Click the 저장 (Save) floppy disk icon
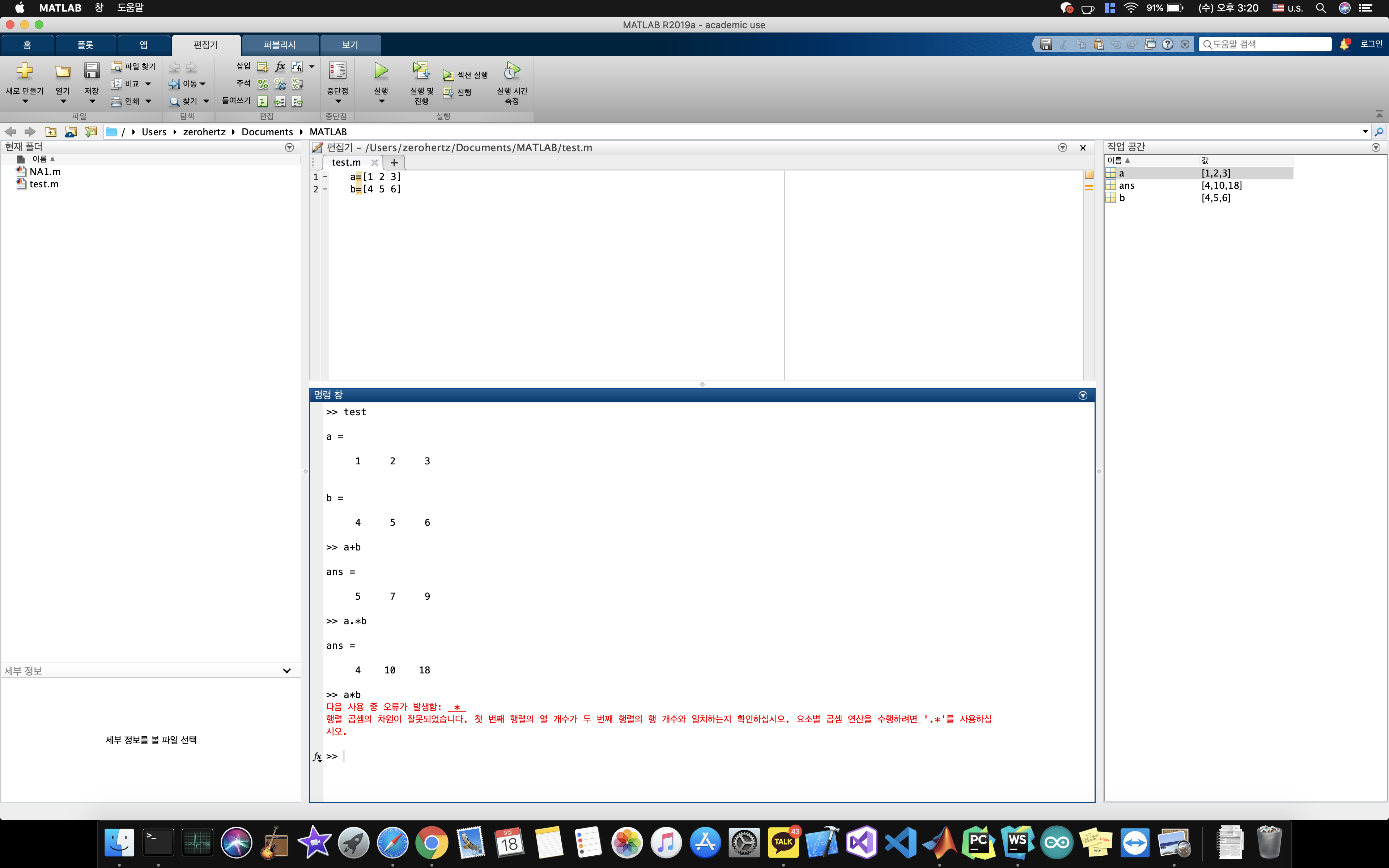Image resolution: width=1389 pixels, height=868 pixels. pos(91,71)
